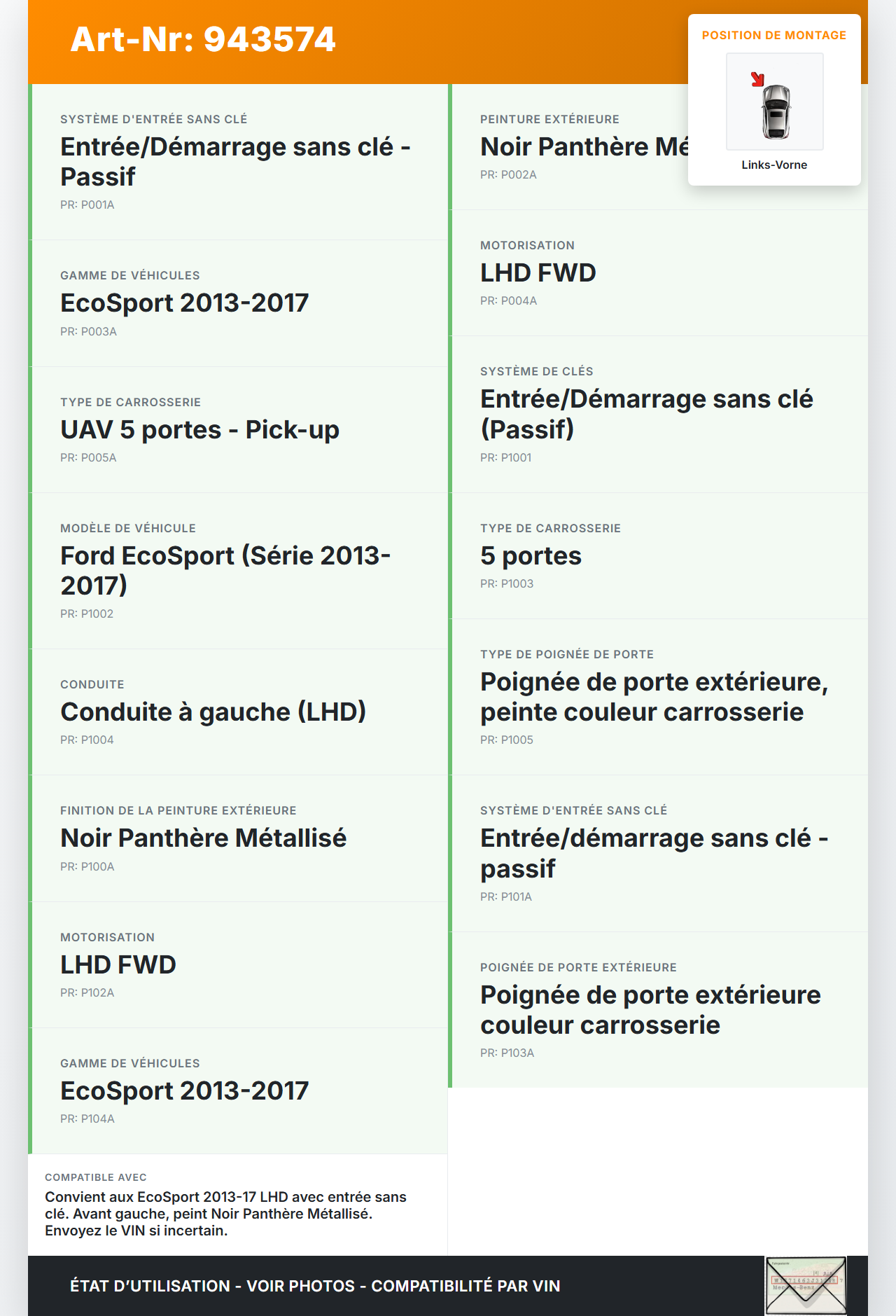Click the État d'utilisation footer banner text
The height and width of the screenshot is (1316, 896).
click(315, 1286)
